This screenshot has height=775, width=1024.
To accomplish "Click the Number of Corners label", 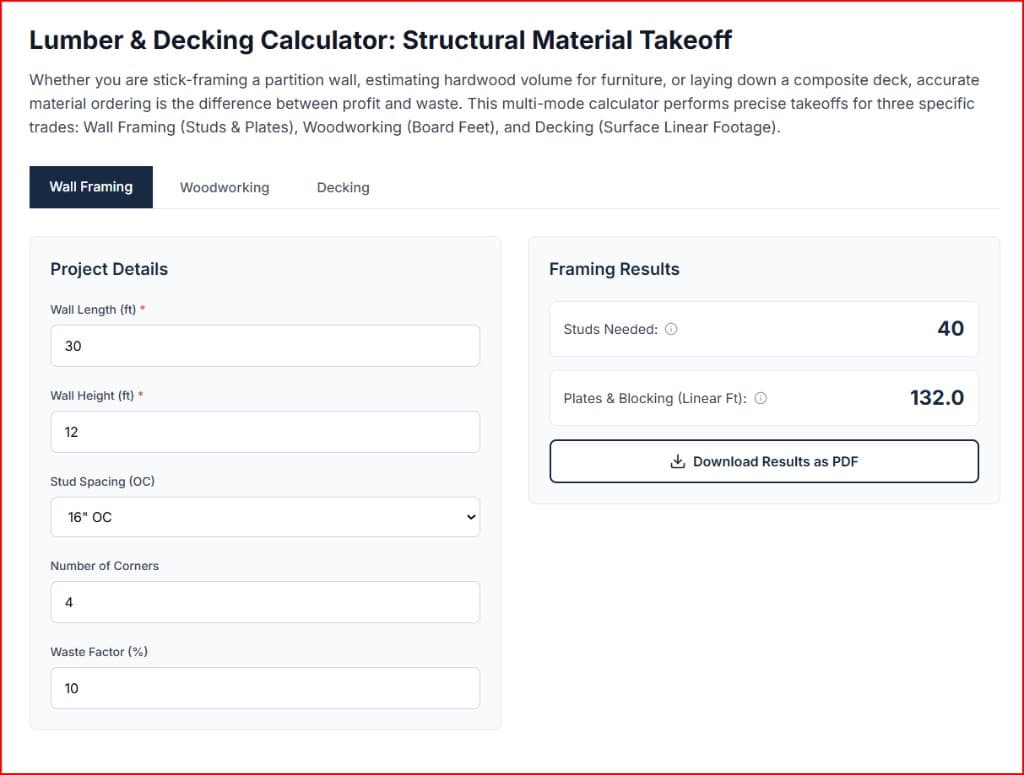I will (104, 566).
